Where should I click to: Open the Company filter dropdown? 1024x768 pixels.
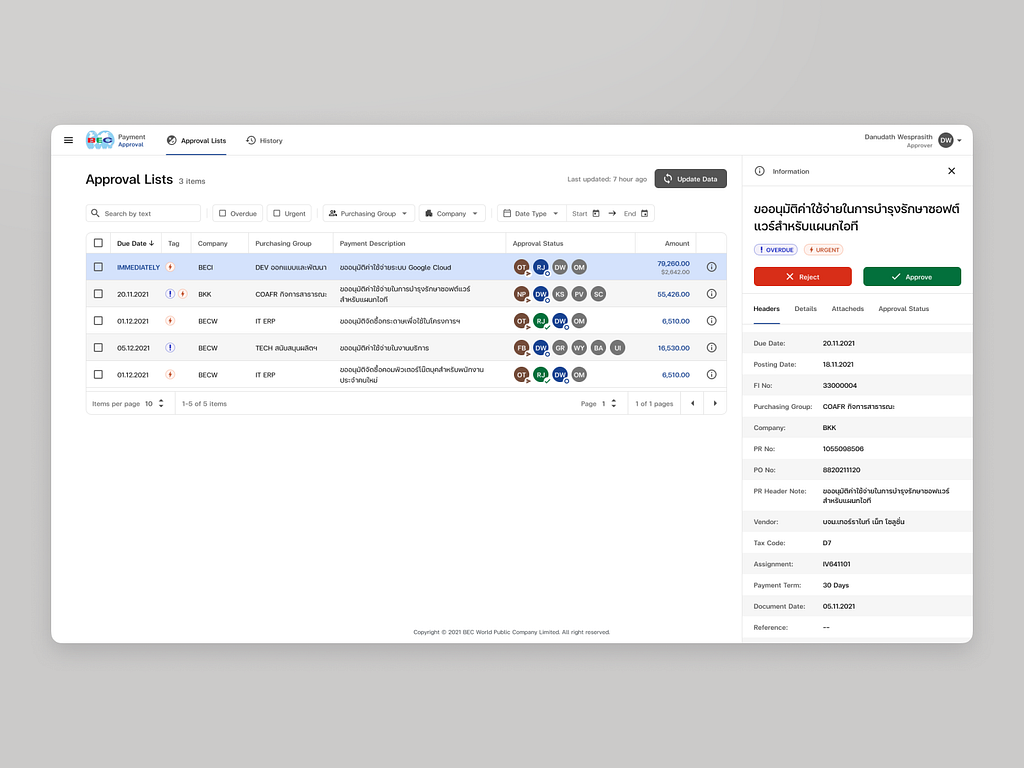(449, 213)
